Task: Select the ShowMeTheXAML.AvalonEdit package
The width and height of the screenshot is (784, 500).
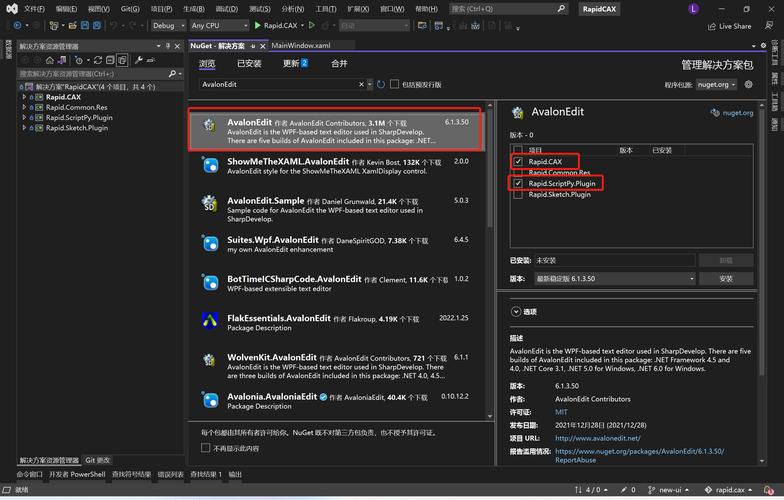Action: [336, 166]
